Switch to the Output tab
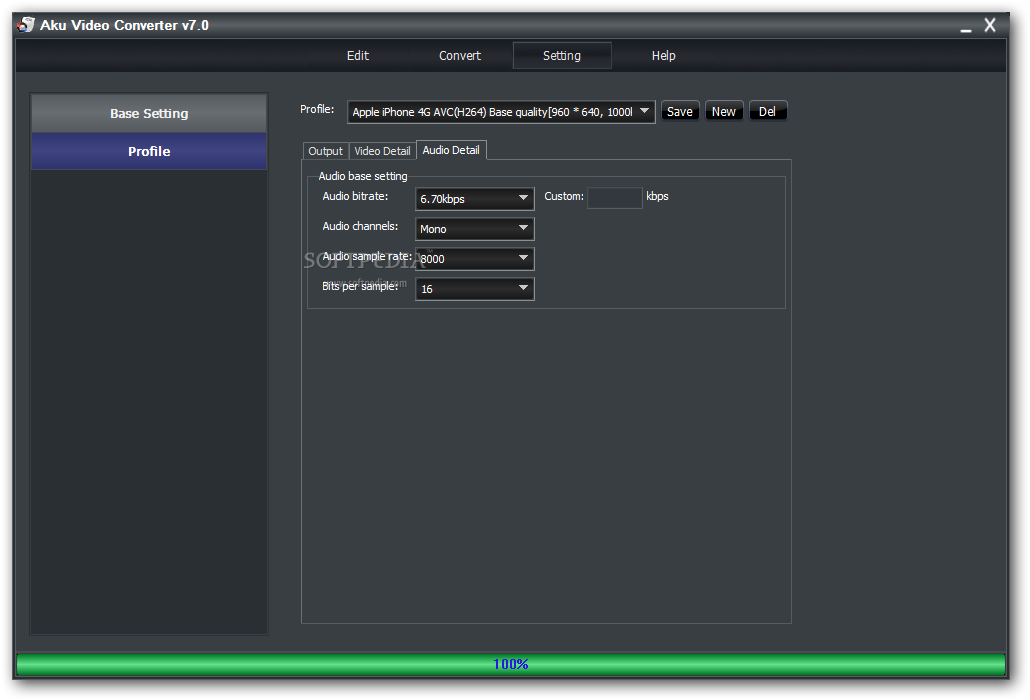This screenshot has height=700, width=1030. pos(326,151)
